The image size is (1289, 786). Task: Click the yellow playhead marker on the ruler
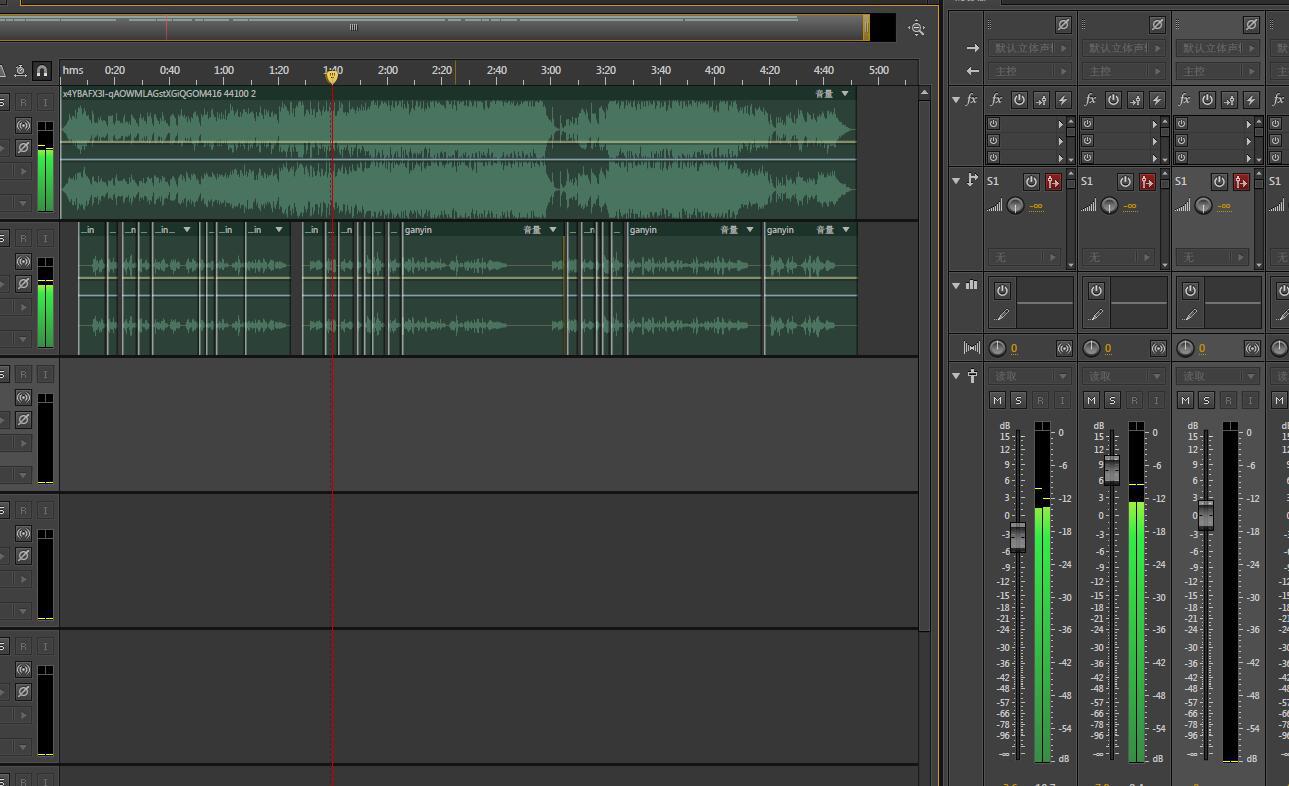point(332,77)
